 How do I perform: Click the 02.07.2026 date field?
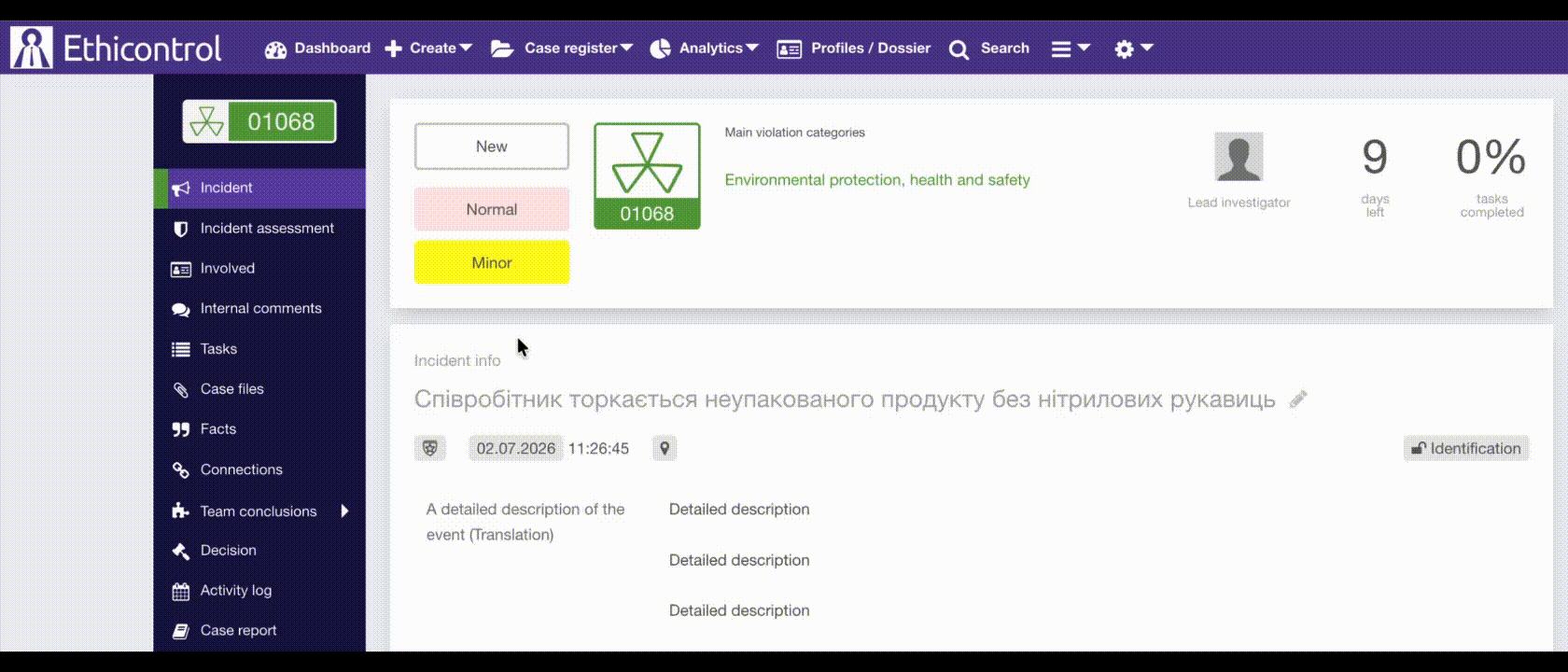coord(516,448)
